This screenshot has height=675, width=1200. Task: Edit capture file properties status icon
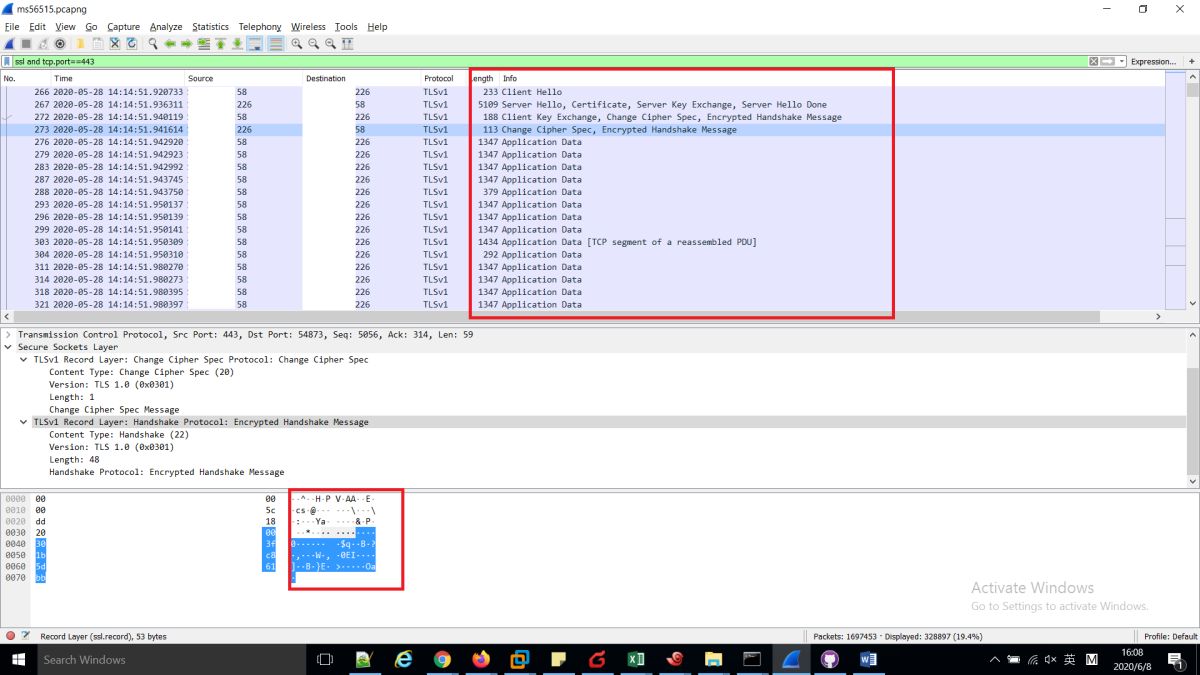pos(25,636)
